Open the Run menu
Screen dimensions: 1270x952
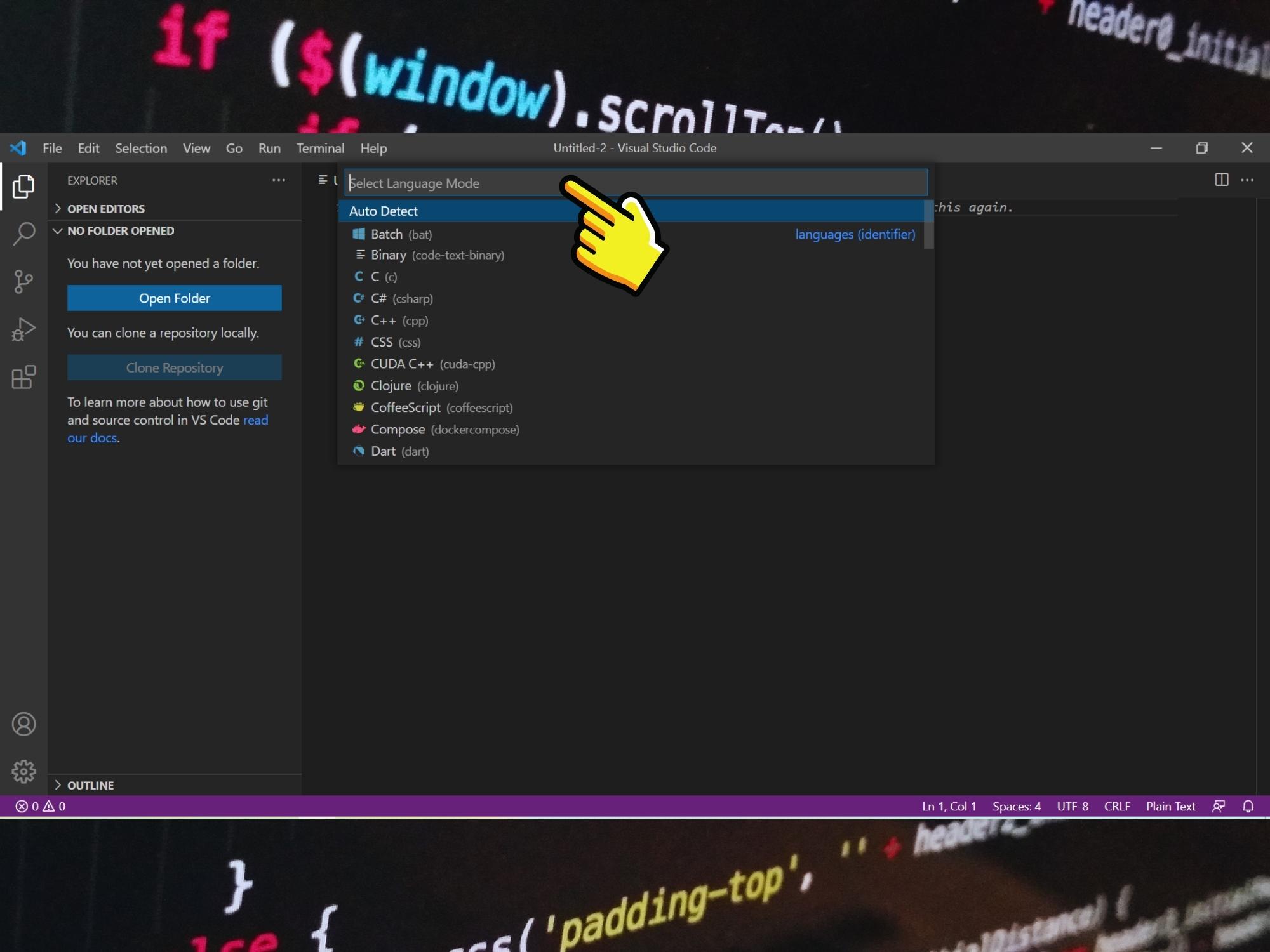[269, 148]
